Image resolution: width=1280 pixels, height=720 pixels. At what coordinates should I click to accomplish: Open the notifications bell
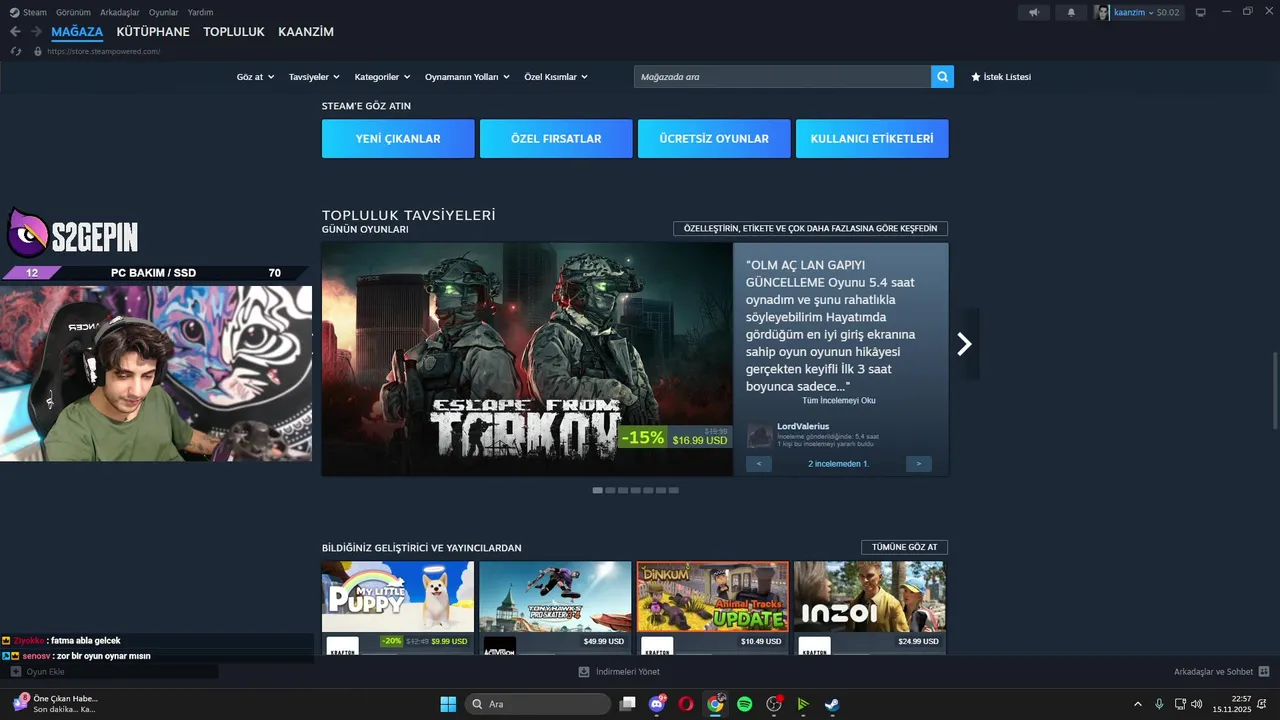tap(1071, 12)
